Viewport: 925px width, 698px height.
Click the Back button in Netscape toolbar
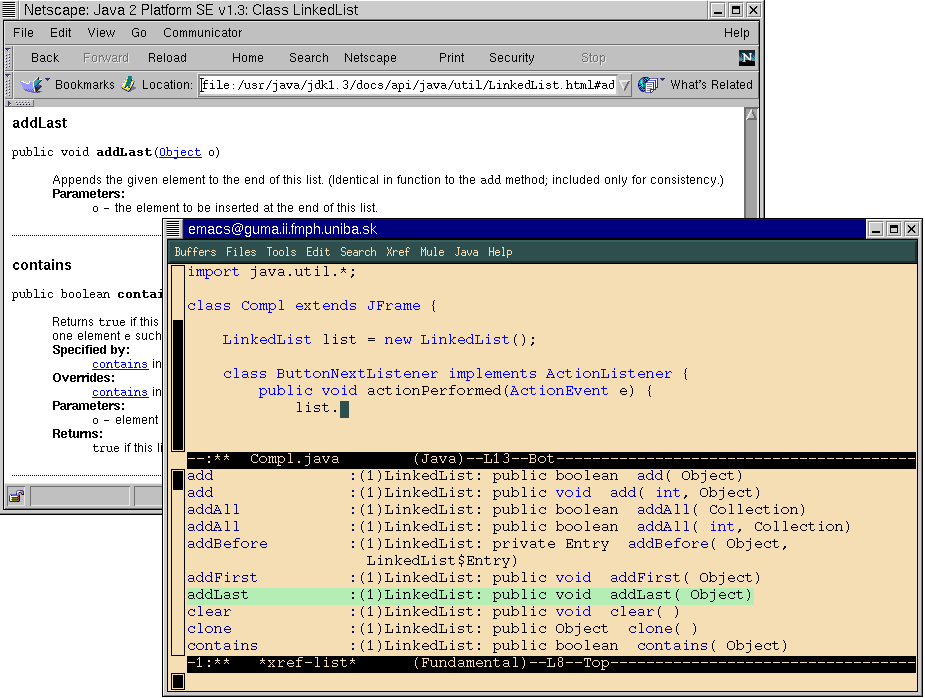[x=45, y=58]
